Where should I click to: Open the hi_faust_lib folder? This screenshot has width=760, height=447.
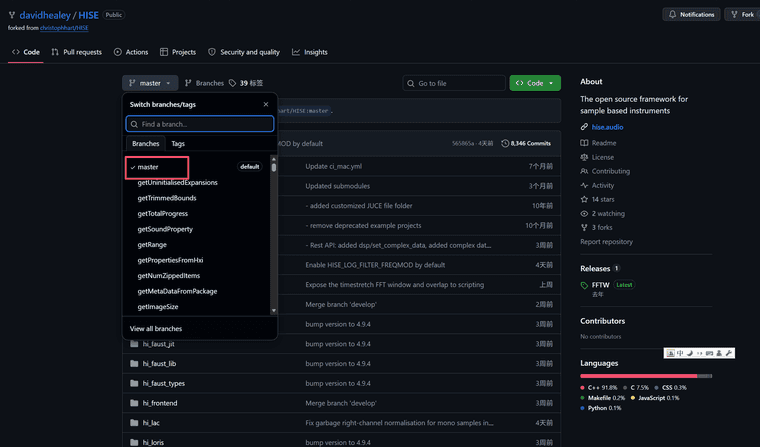click(159, 364)
